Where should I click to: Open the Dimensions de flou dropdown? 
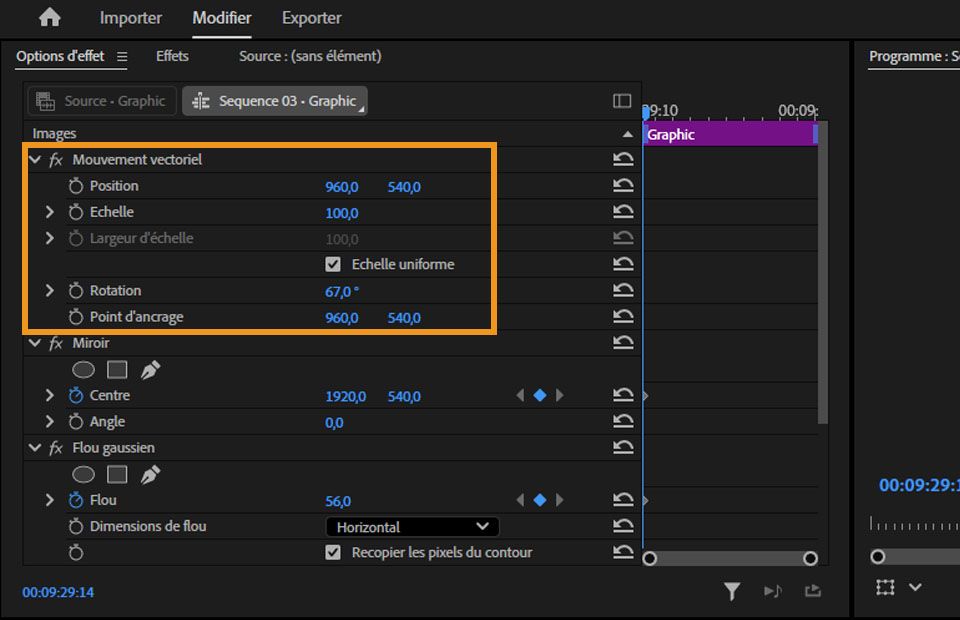pos(410,526)
